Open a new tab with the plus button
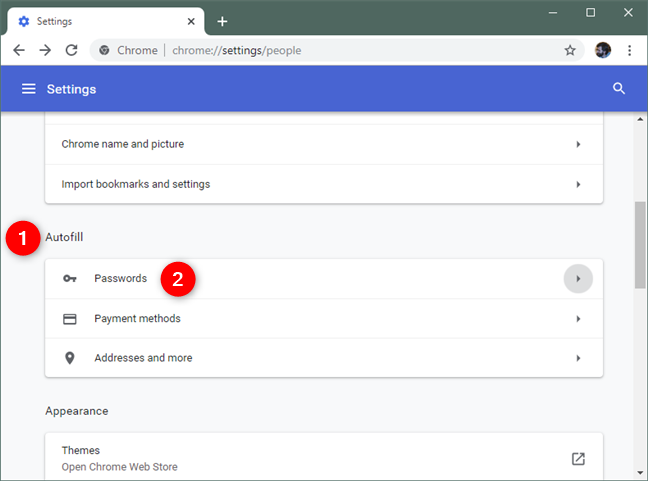The width and height of the screenshot is (648, 481). pos(222,21)
